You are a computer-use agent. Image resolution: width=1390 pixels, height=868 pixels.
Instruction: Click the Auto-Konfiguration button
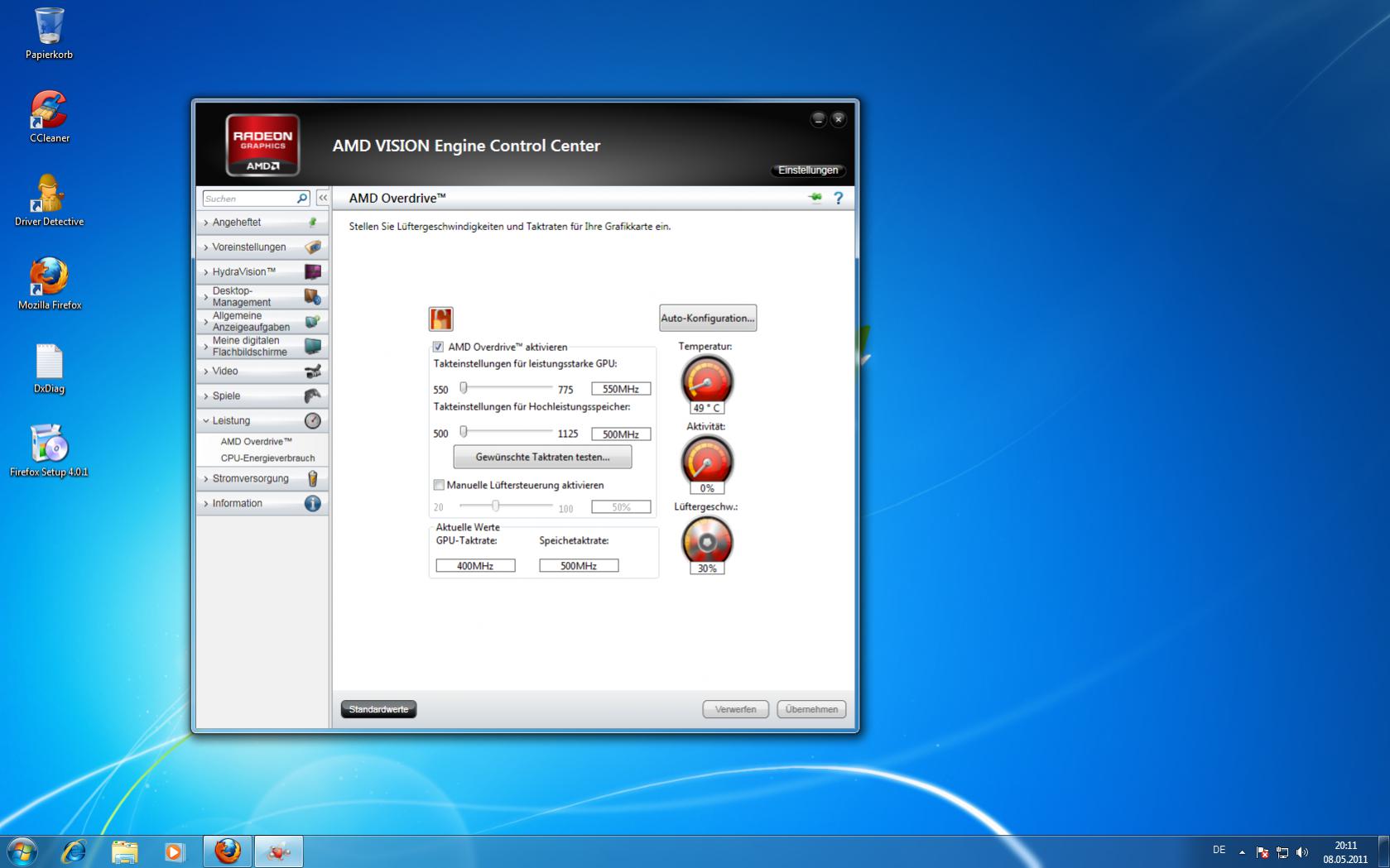(x=708, y=319)
